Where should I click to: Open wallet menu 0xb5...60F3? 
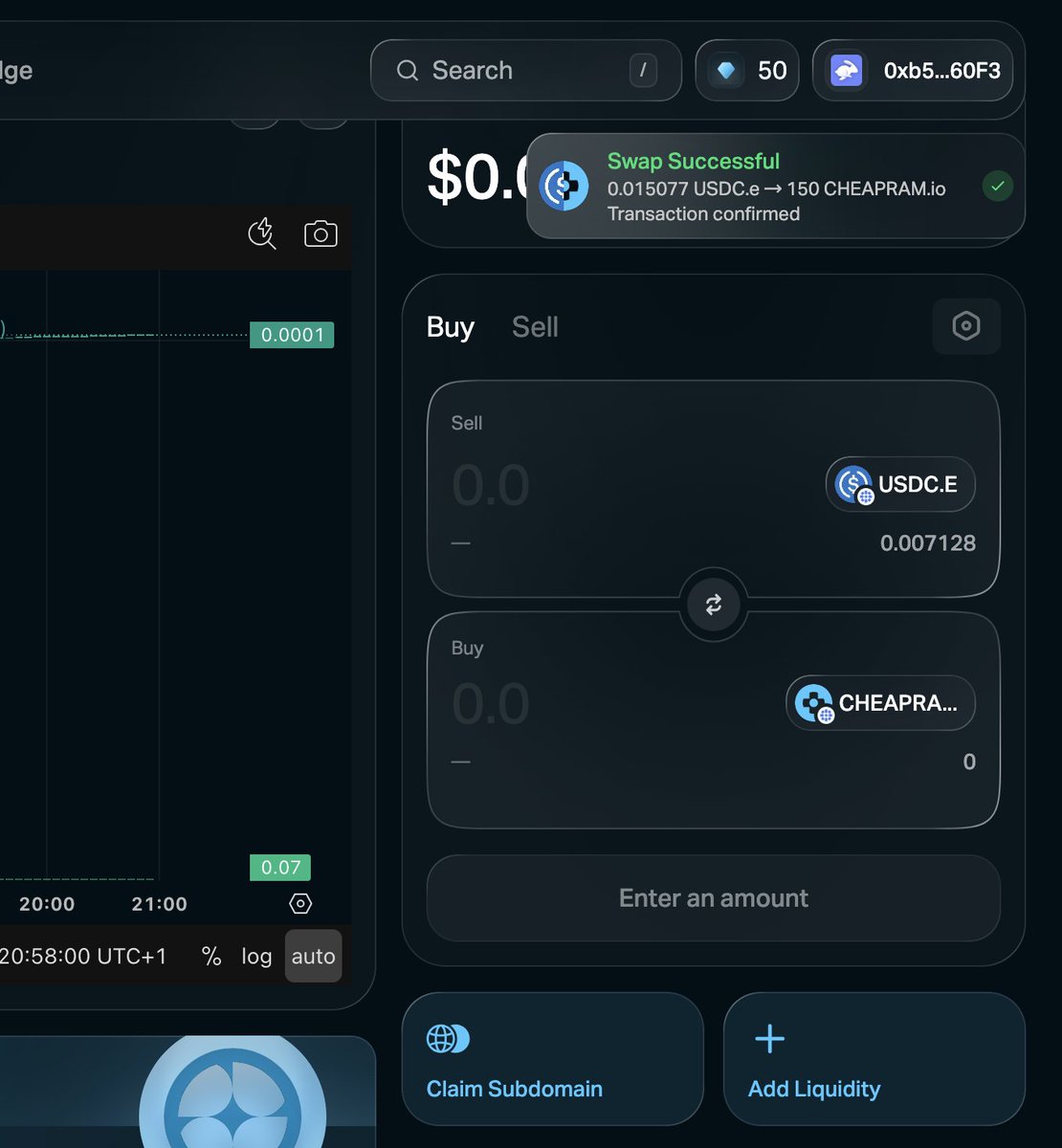913,70
